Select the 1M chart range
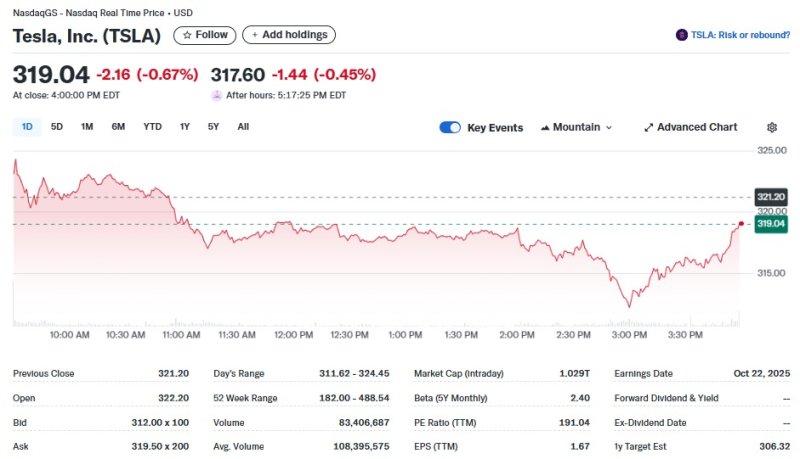The width and height of the screenshot is (800, 459). pos(87,127)
